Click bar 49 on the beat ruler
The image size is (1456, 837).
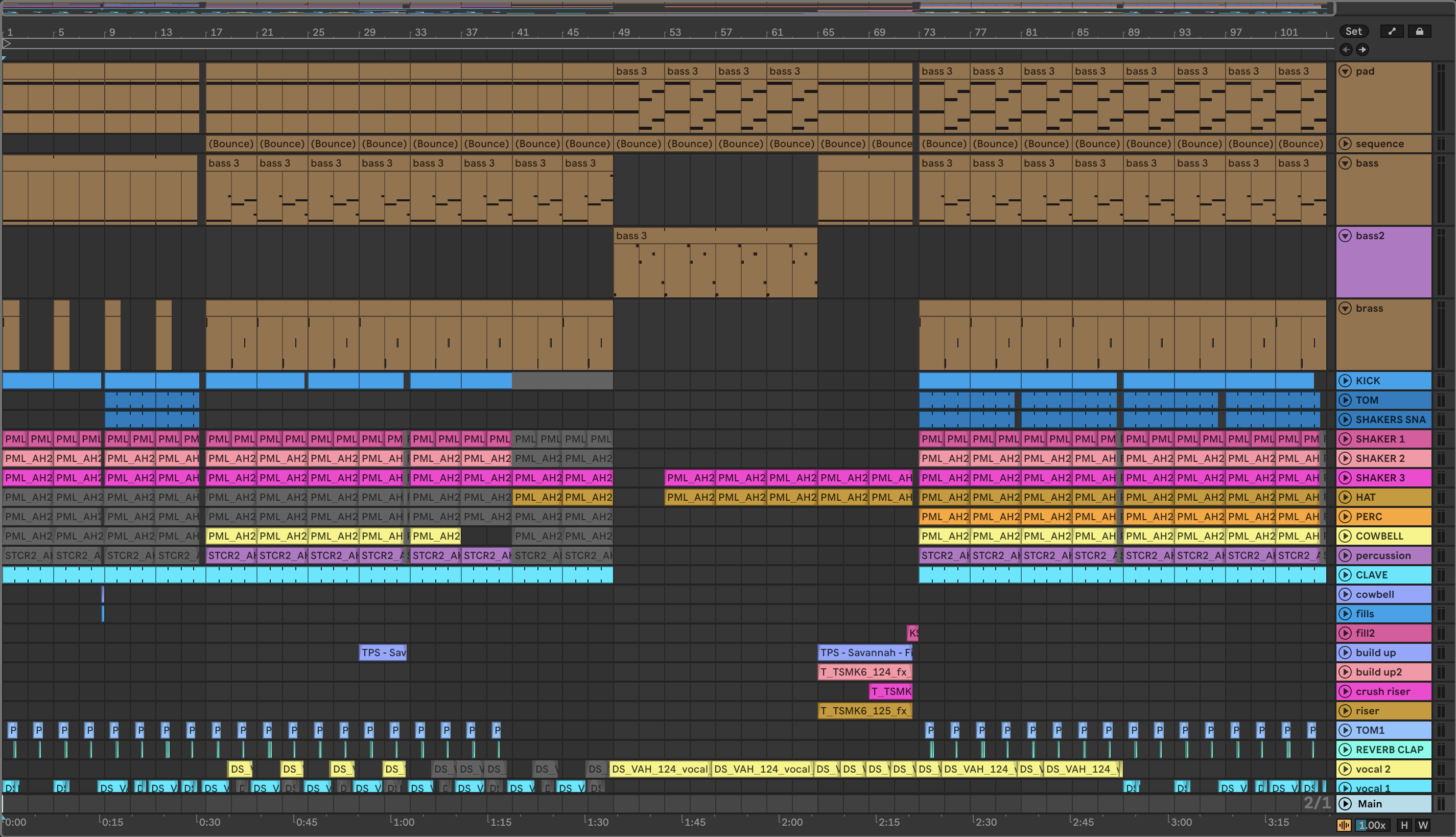pyautogui.click(x=623, y=32)
